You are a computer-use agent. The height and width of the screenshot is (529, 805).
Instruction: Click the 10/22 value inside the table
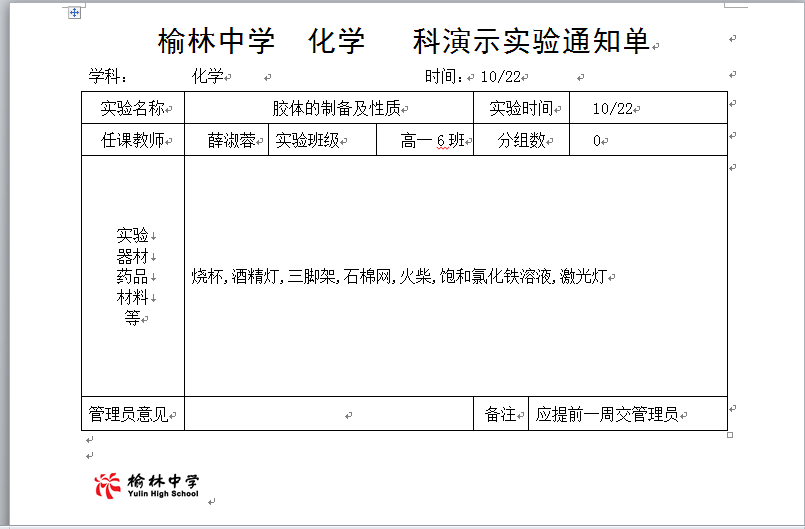coord(612,109)
